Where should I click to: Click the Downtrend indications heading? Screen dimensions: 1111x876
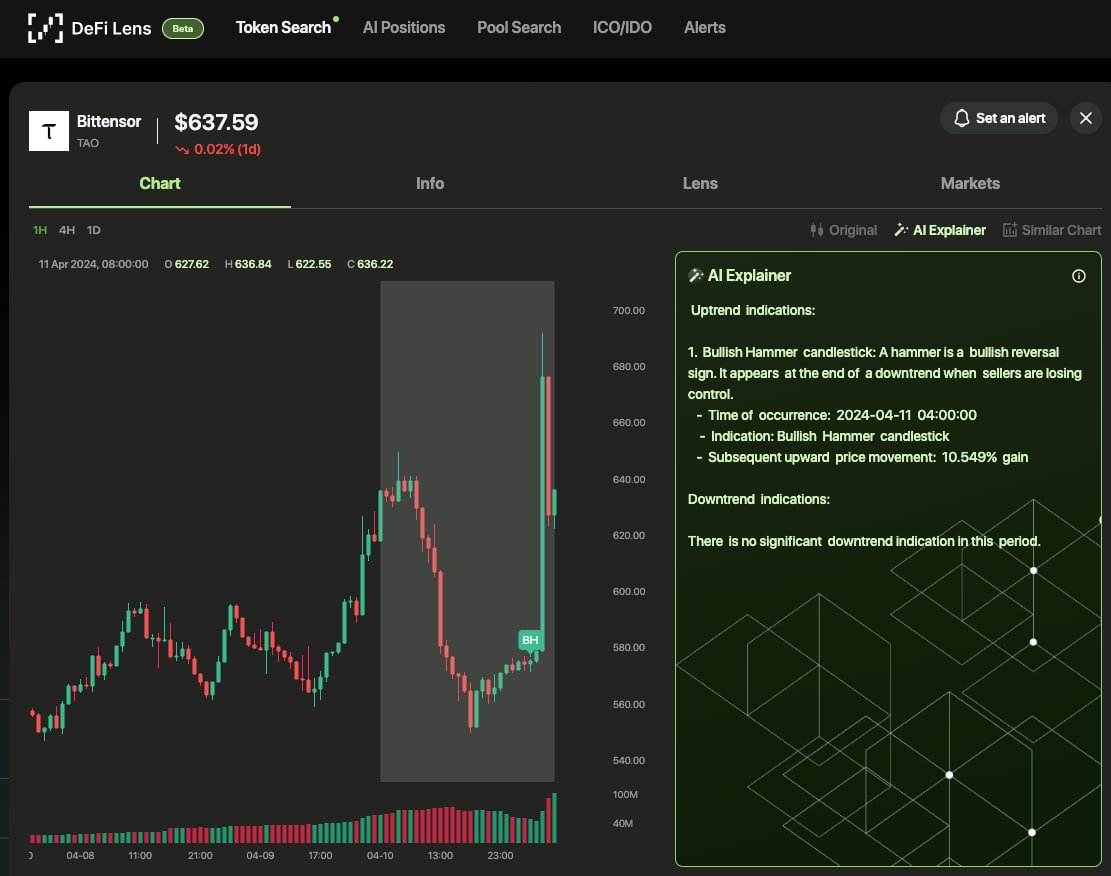point(758,500)
